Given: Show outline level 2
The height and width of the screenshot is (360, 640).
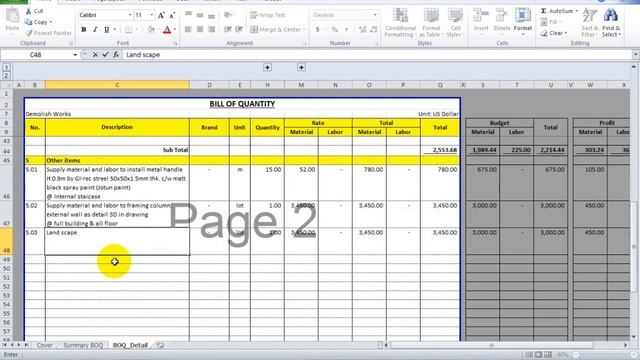Looking at the screenshot, I should coord(6,76).
